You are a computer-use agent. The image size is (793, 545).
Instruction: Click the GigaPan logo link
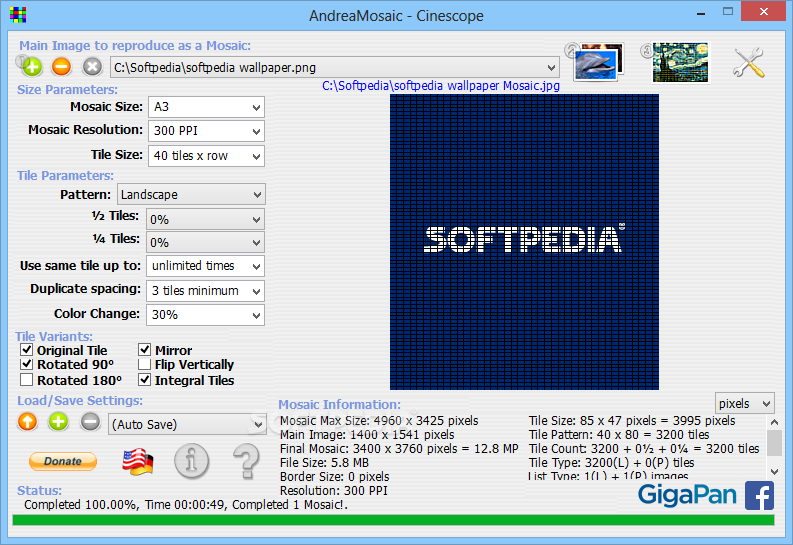point(687,495)
